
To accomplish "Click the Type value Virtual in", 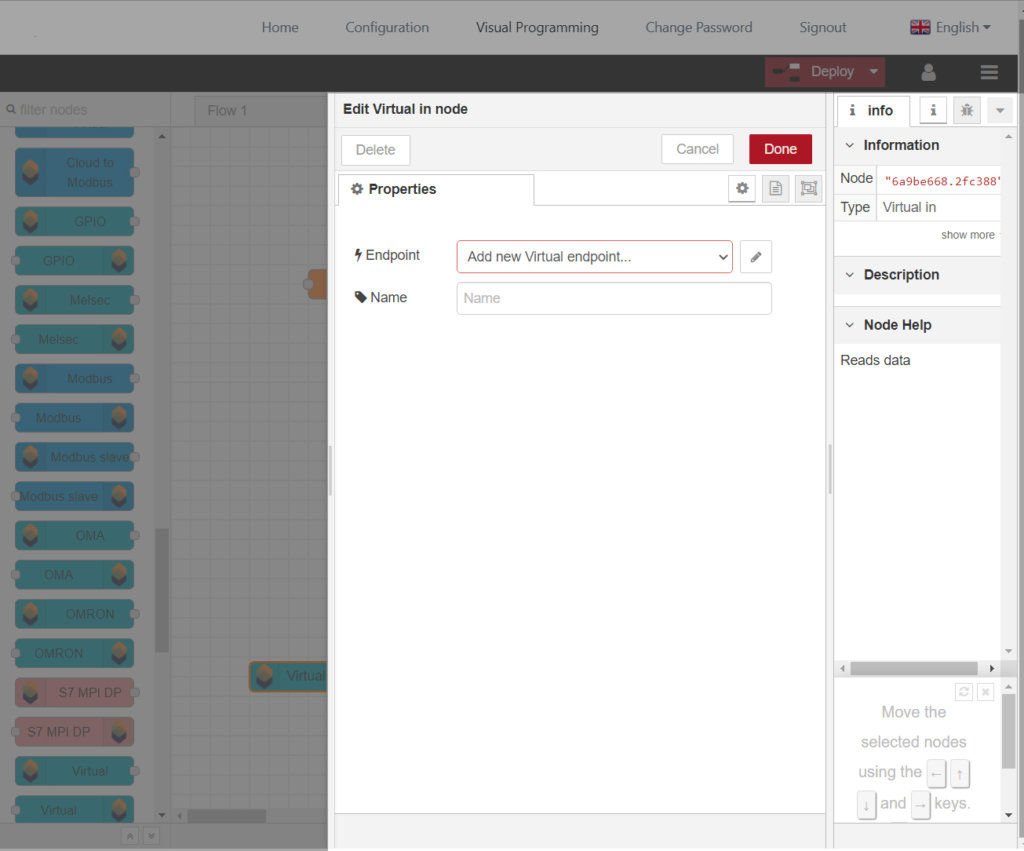I will (909, 207).
